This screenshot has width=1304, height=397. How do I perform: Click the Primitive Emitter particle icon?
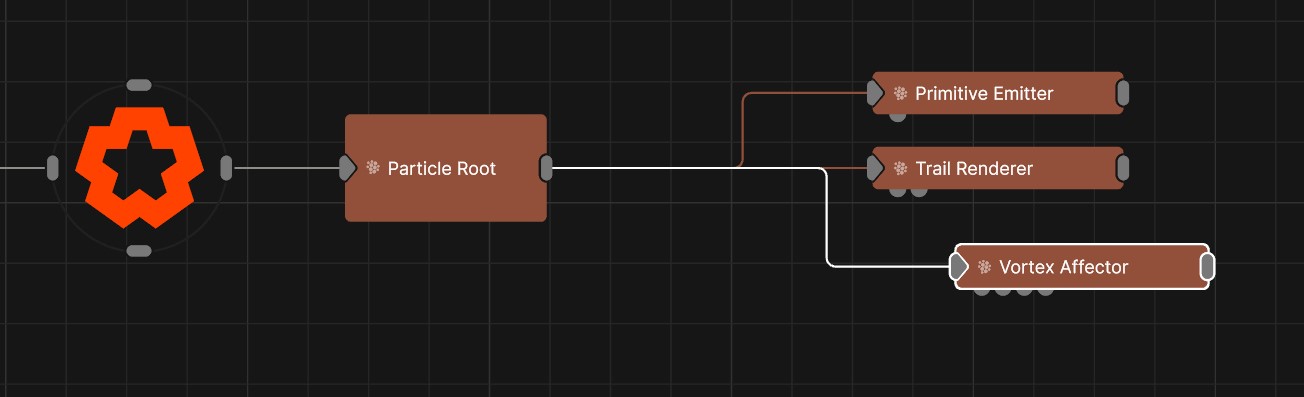coord(901,93)
